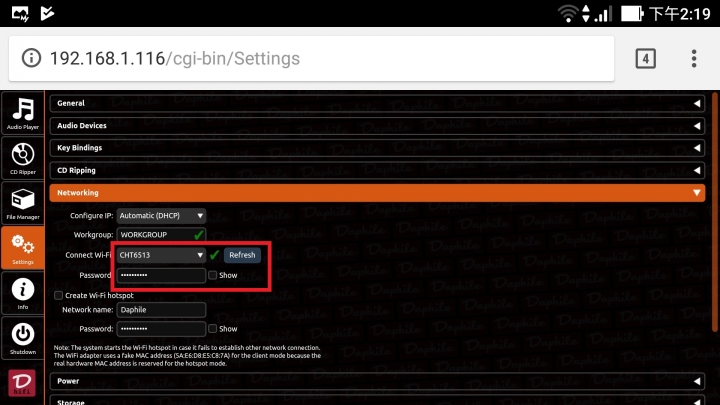Tap the checkmark notification icon in status bar

coord(47,13)
